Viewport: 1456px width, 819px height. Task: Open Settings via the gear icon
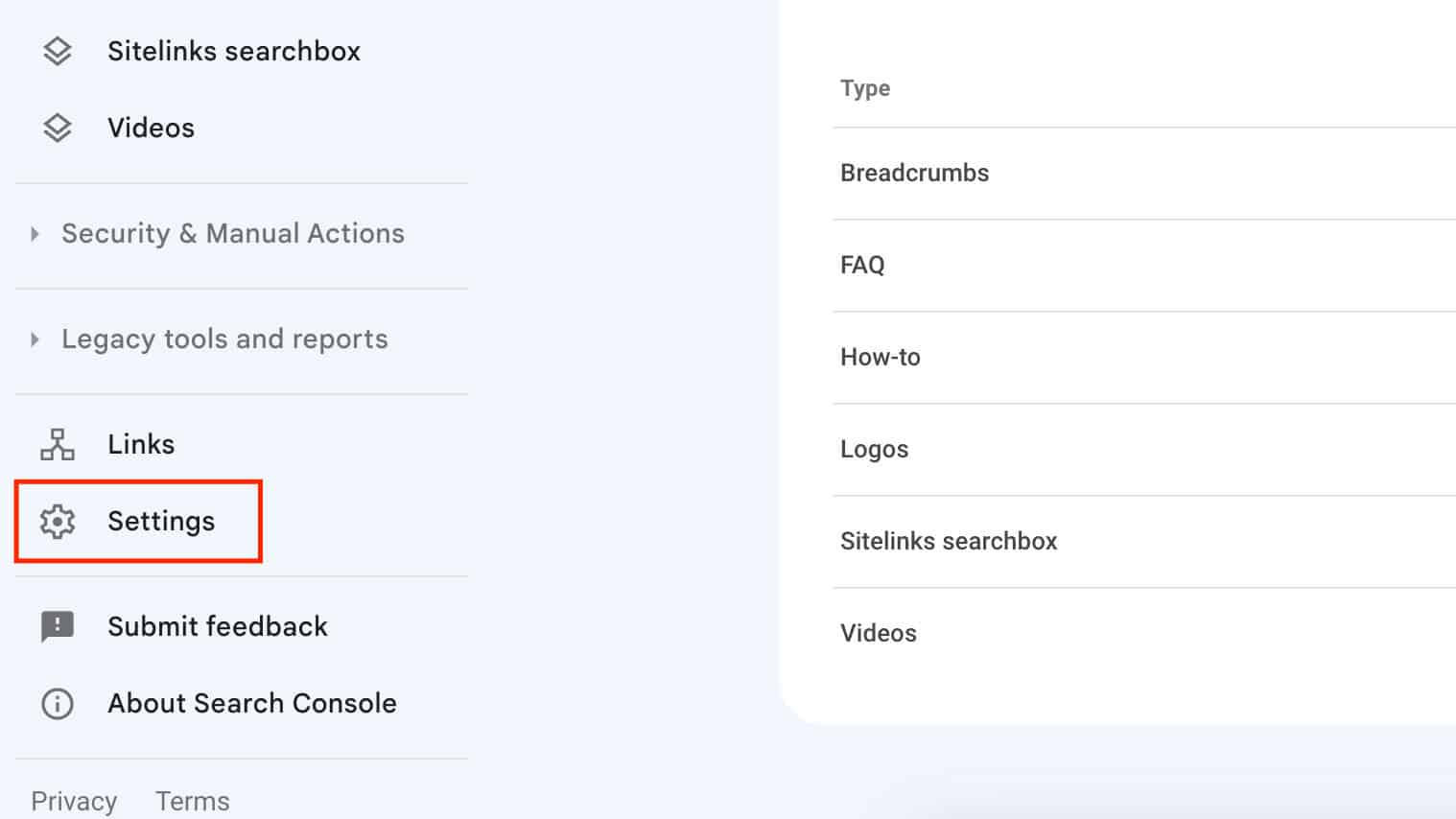pos(58,521)
